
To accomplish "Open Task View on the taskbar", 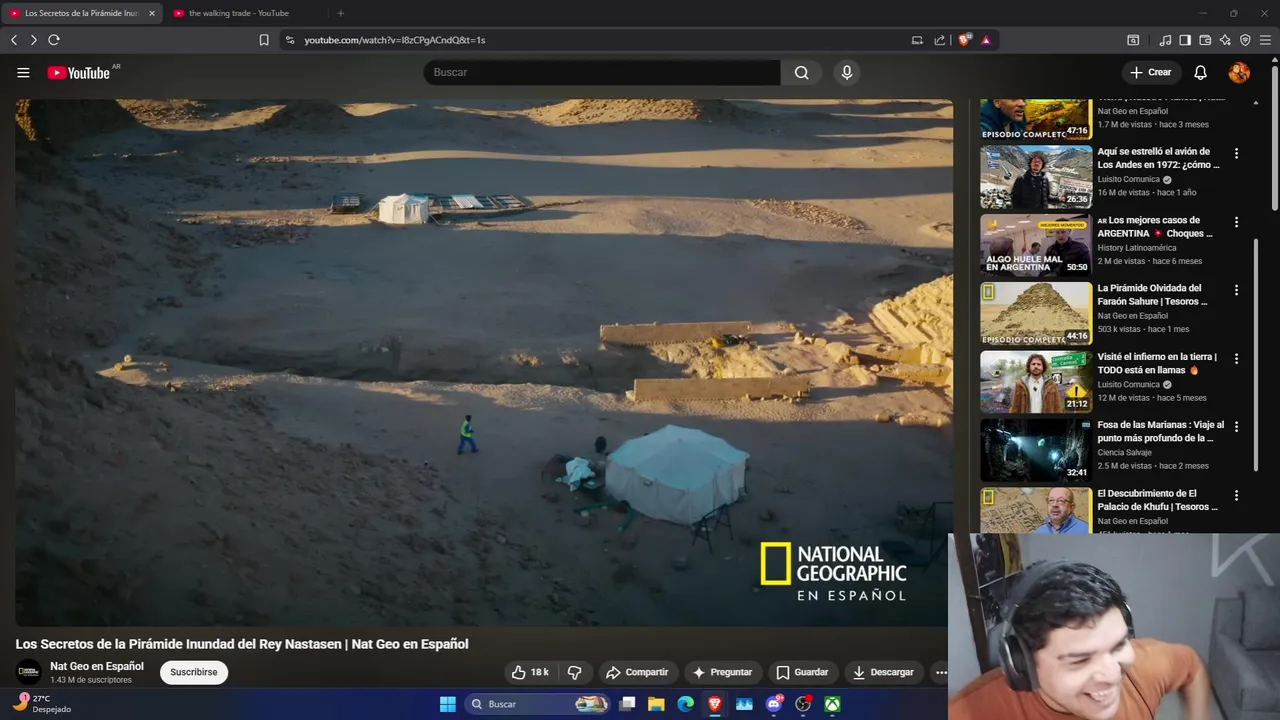I will (627, 704).
